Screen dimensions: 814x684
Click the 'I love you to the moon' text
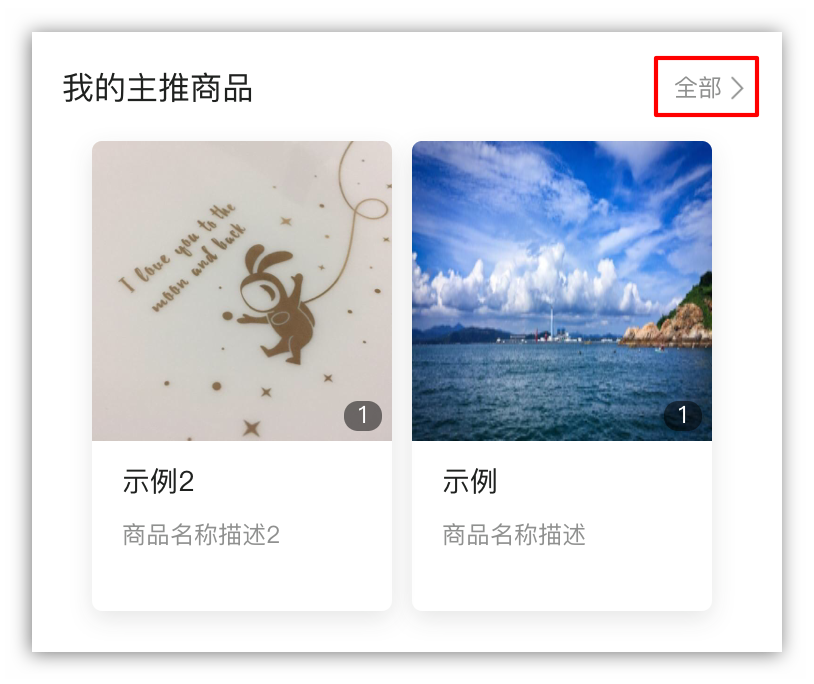point(182,258)
